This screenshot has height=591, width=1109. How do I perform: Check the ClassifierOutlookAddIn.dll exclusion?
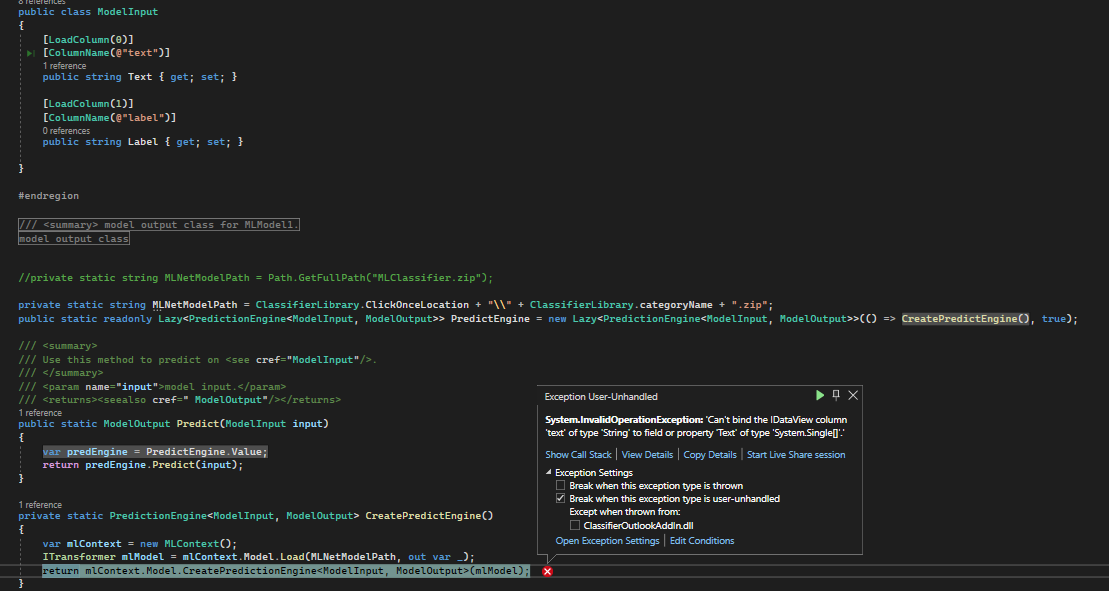coord(575,524)
